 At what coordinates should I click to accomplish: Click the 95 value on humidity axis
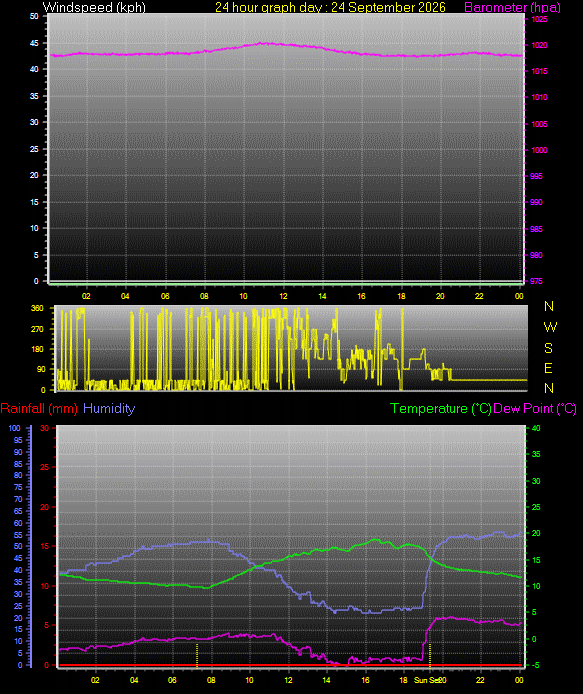(x=18, y=440)
